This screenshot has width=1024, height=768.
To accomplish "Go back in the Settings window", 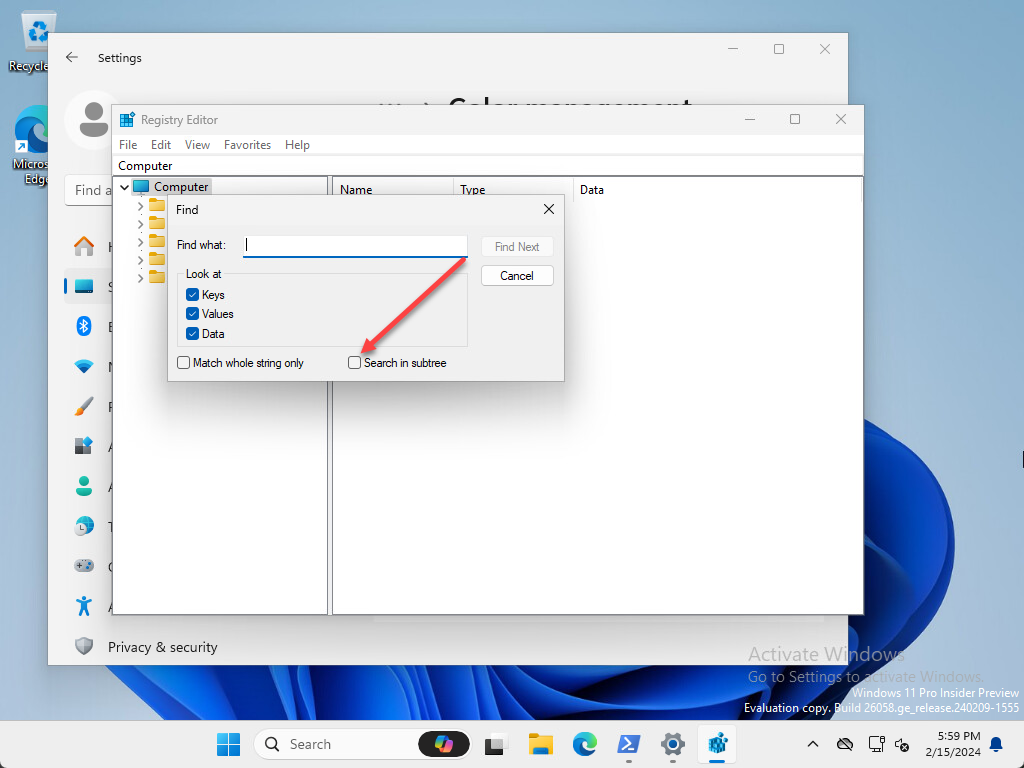I will pyautogui.click(x=72, y=57).
